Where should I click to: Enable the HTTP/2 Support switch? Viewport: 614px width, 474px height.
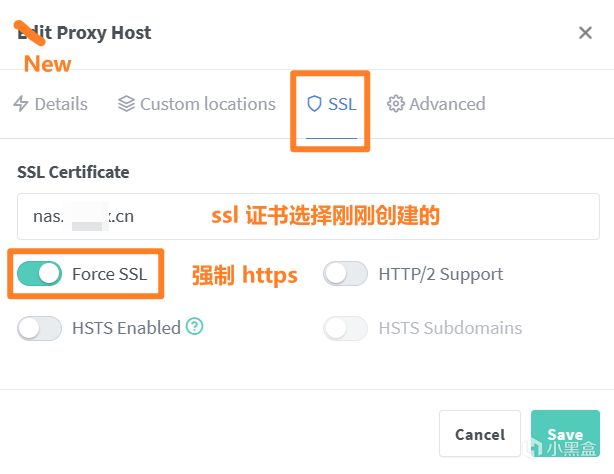345,274
